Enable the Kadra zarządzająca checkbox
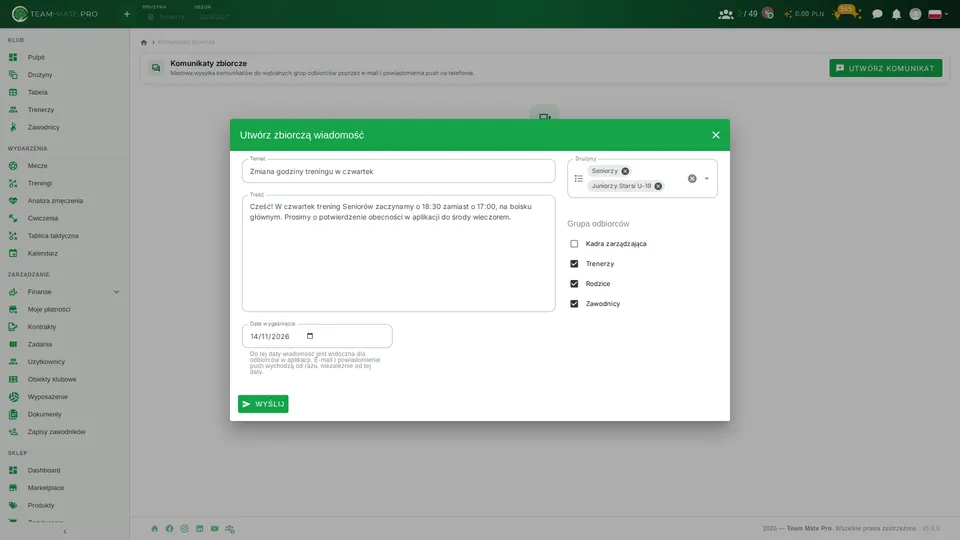The image size is (960, 540). (x=574, y=244)
